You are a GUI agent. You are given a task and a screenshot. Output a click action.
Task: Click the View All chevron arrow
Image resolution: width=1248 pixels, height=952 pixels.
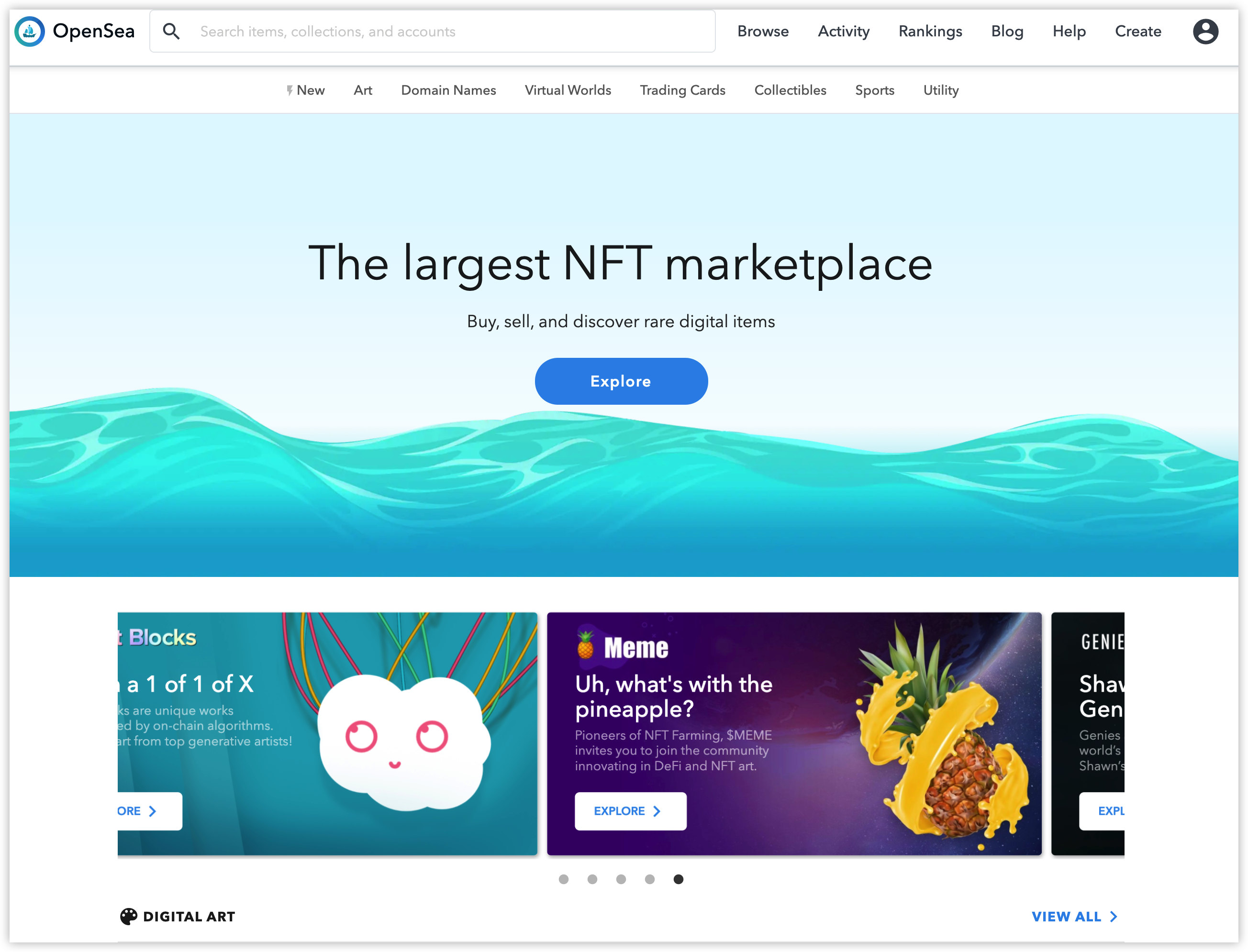(1113, 916)
